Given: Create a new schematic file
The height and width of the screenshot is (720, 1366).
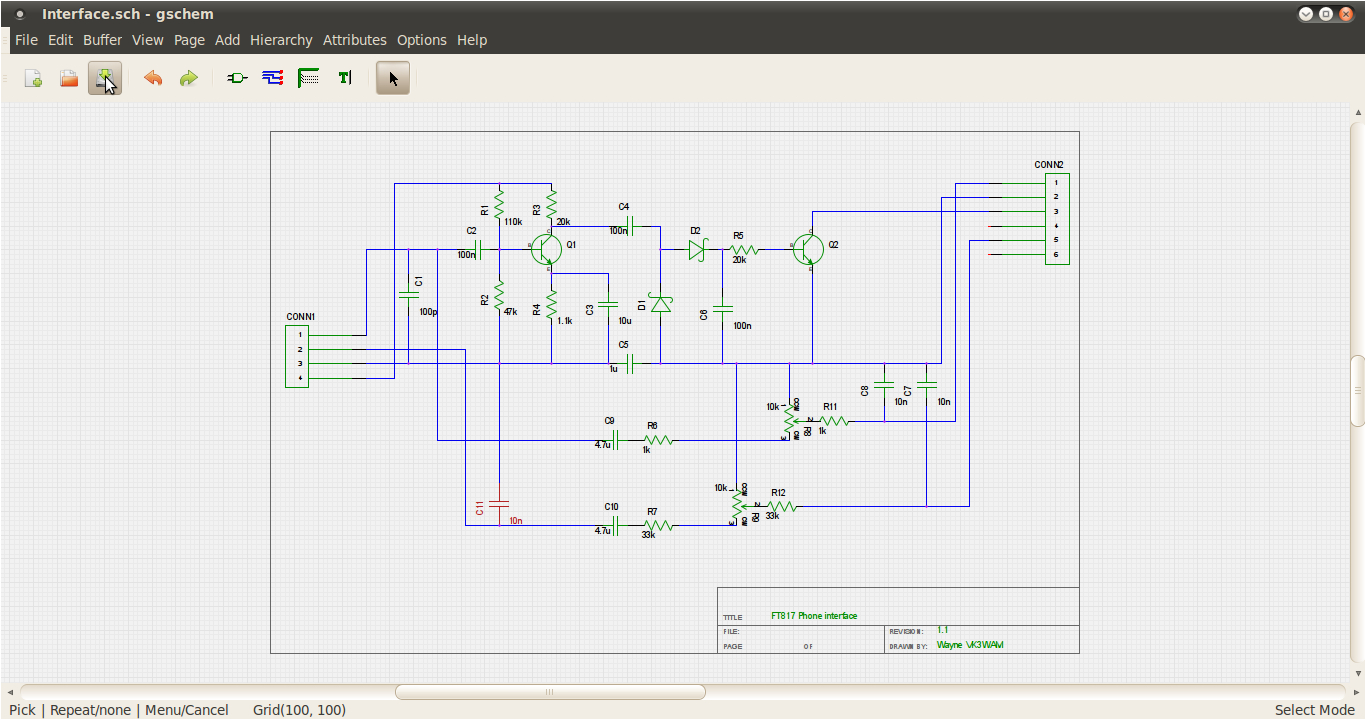Looking at the screenshot, I should click(x=32, y=77).
